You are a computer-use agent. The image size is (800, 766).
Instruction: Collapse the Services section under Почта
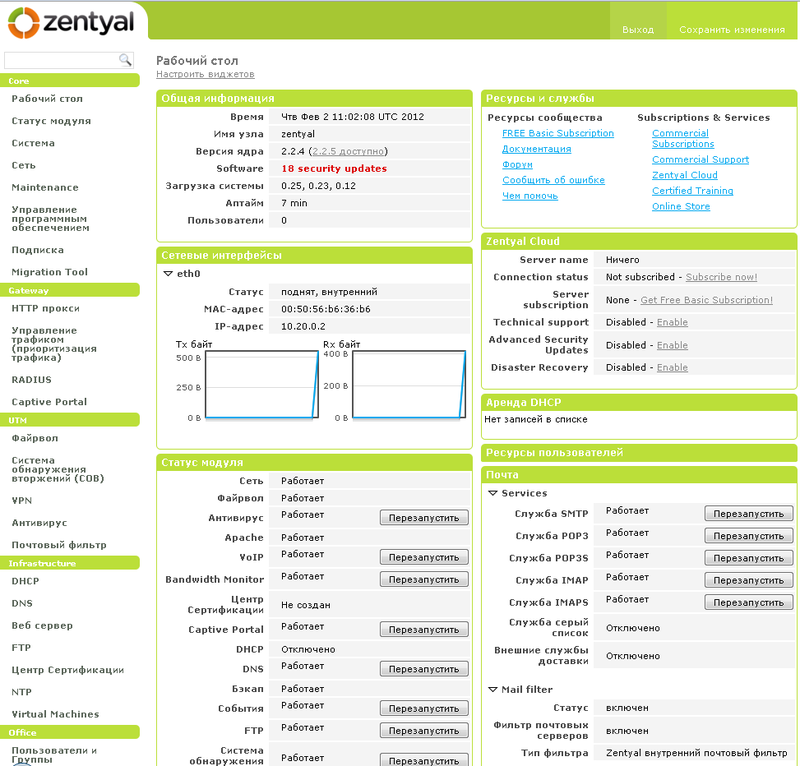point(493,494)
